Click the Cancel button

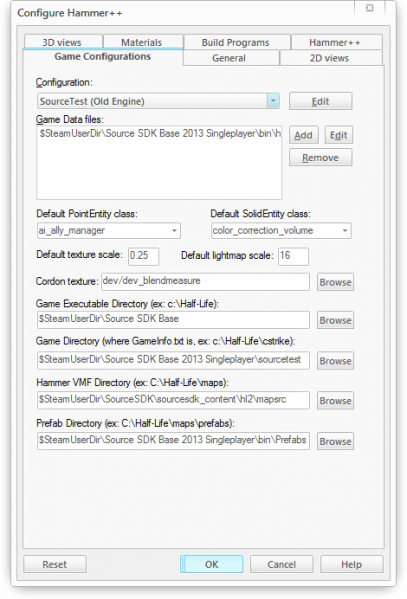282,564
